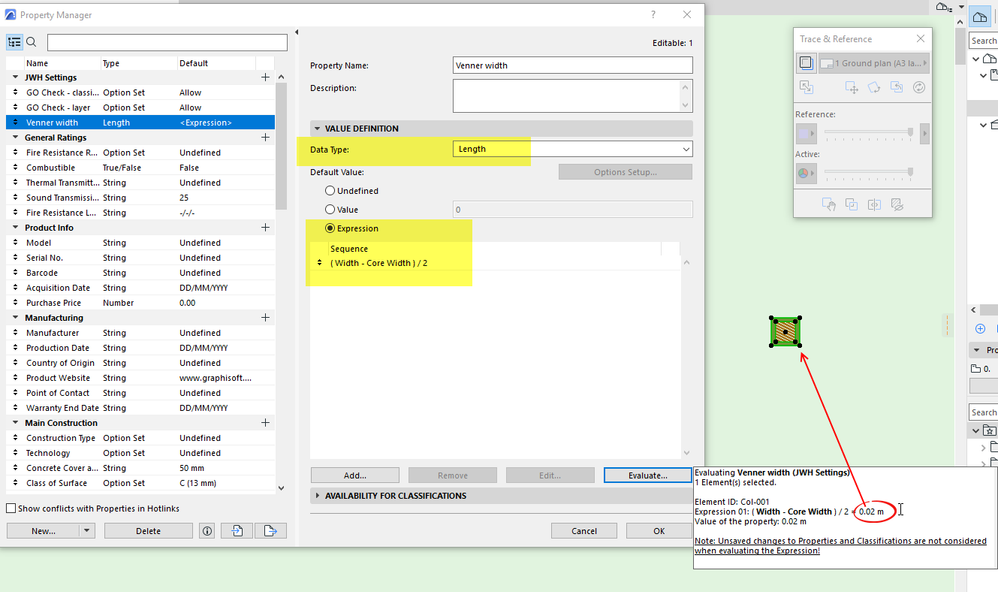Select the Purchase Price property row
Viewport: 998px width, 592px height.
click(x=141, y=303)
